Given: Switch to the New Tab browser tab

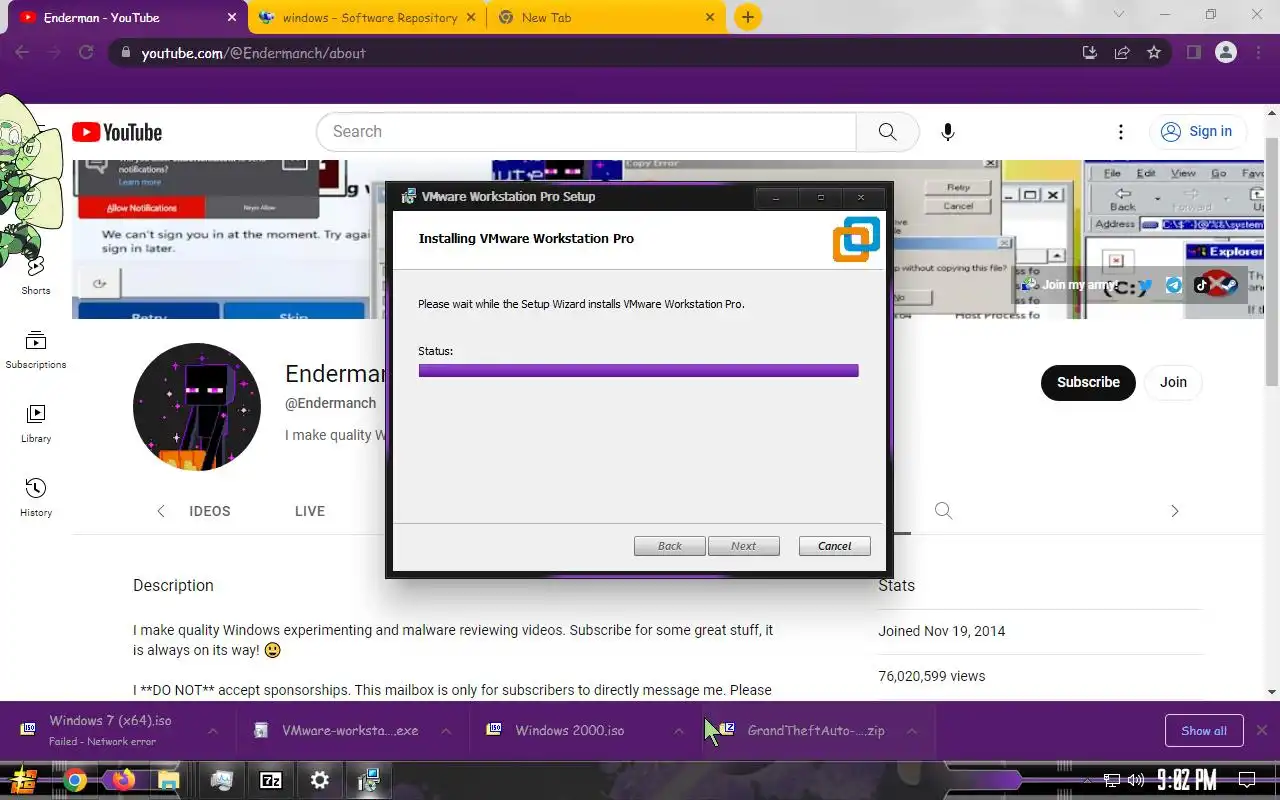Looking at the screenshot, I should click(606, 17).
